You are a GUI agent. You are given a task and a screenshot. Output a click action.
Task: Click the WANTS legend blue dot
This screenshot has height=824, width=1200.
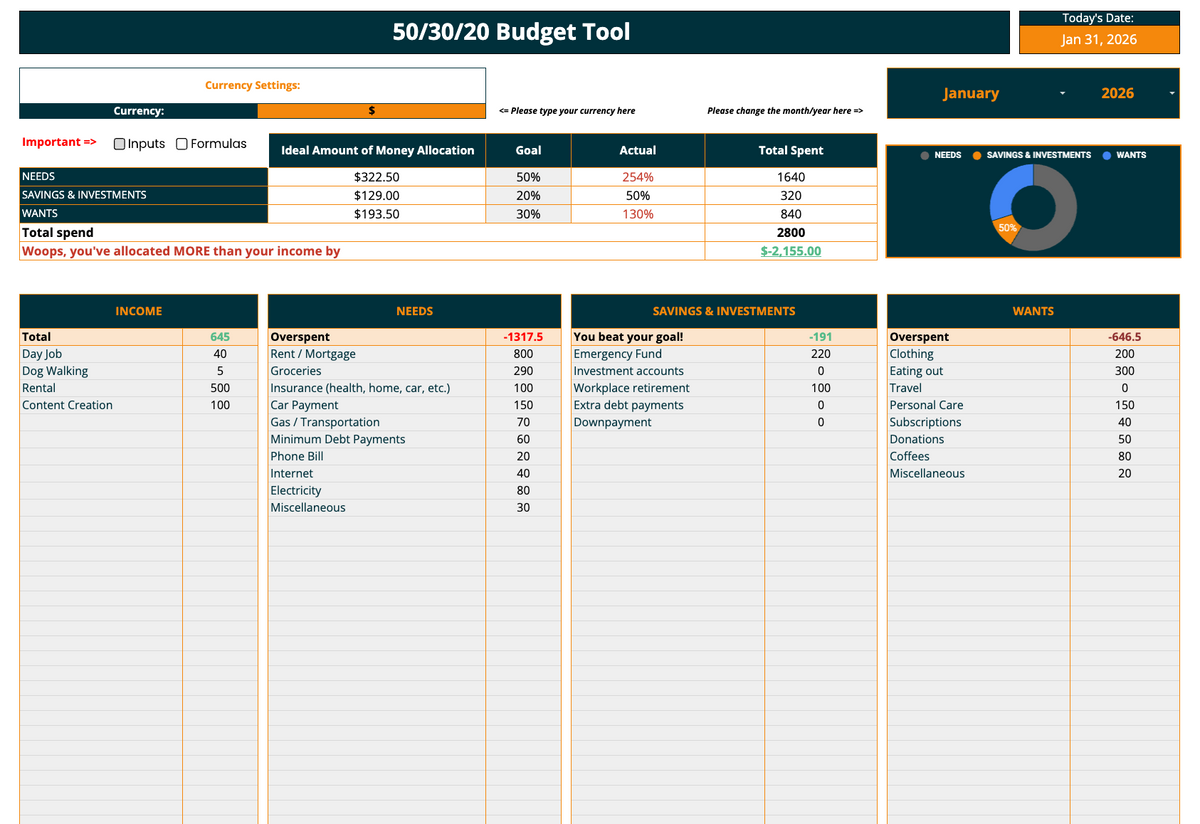(x=1107, y=156)
